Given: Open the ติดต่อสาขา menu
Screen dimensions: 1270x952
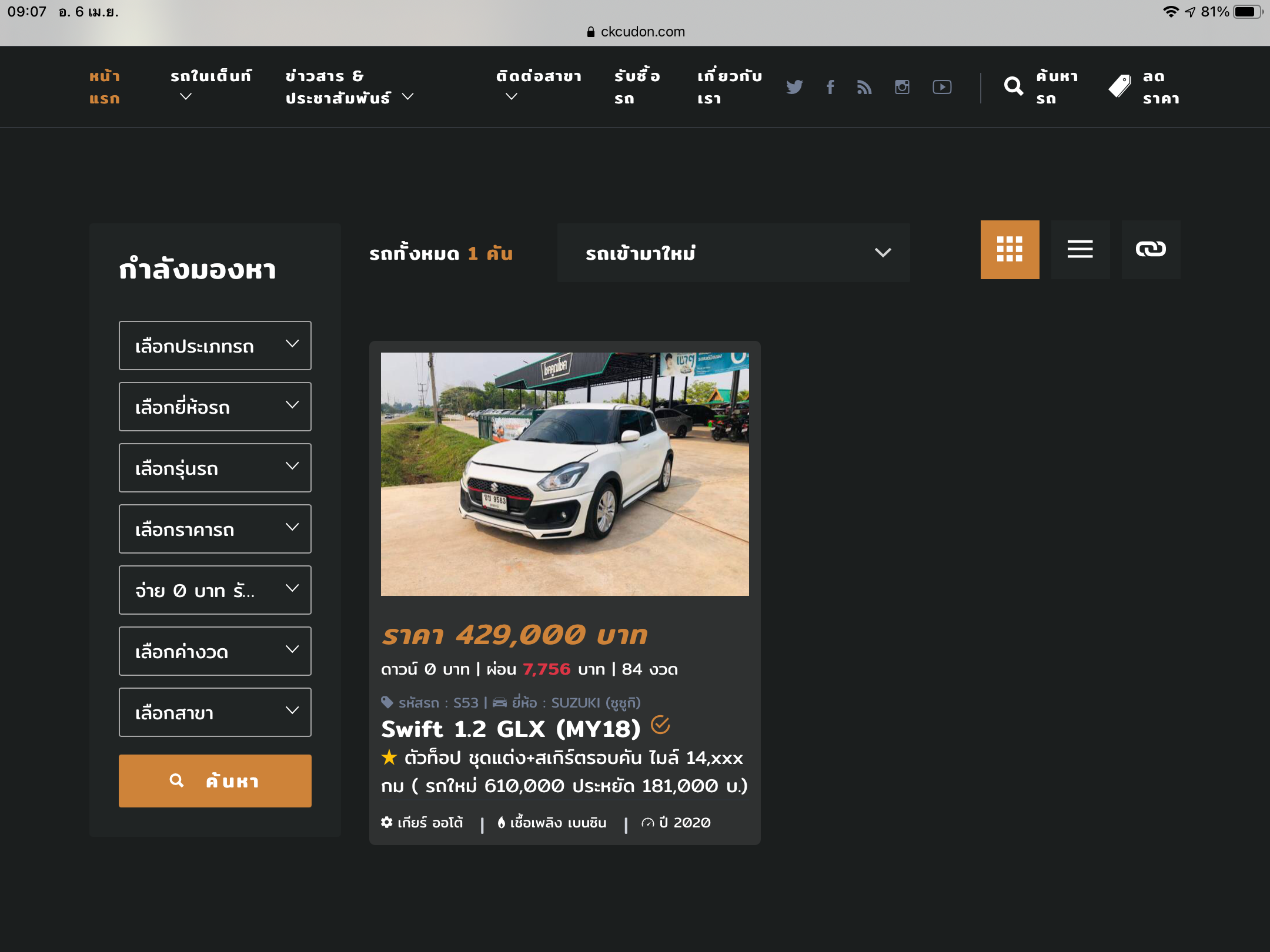Looking at the screenshot, I should (x=538, y=86).
